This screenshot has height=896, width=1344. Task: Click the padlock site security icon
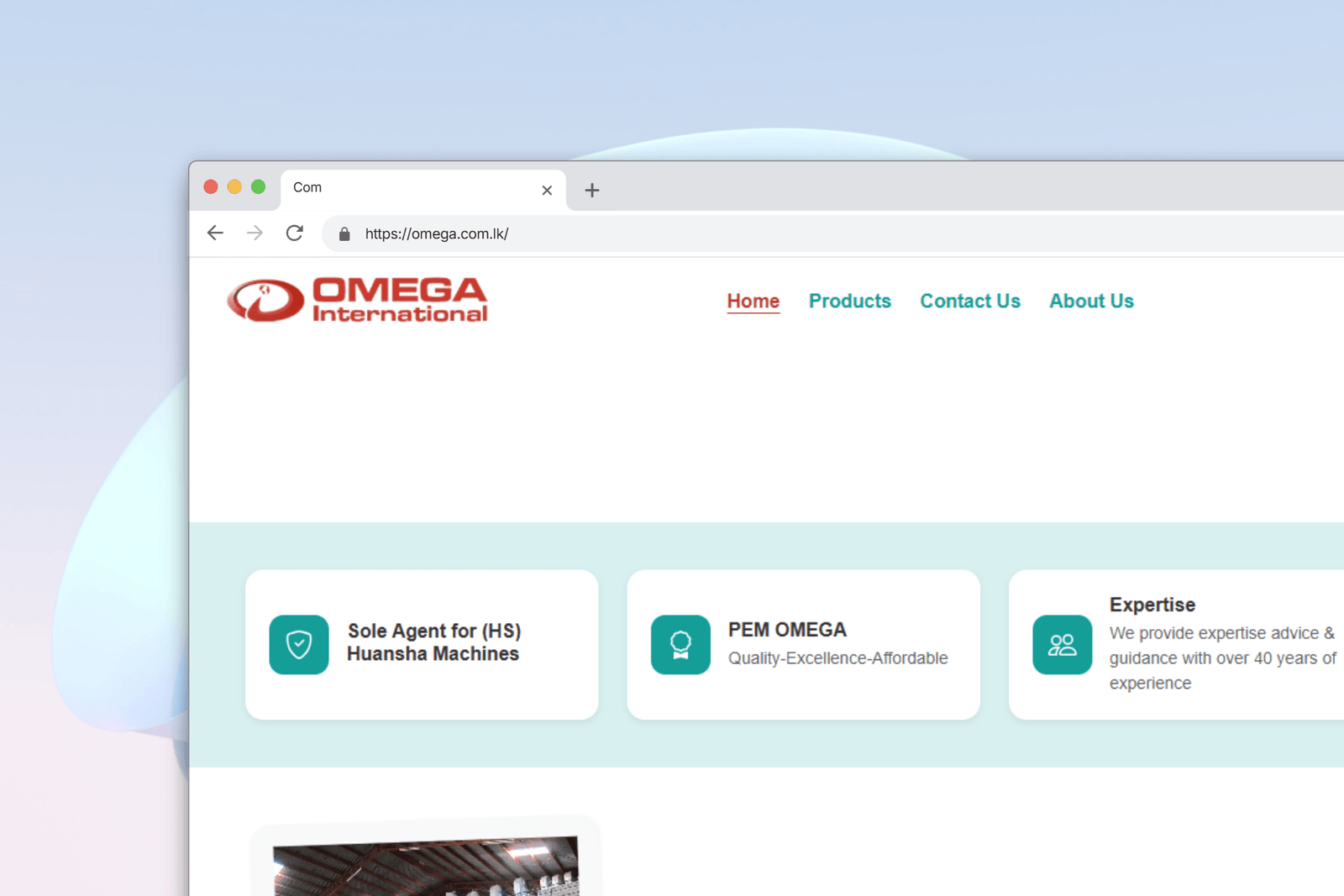344,234
